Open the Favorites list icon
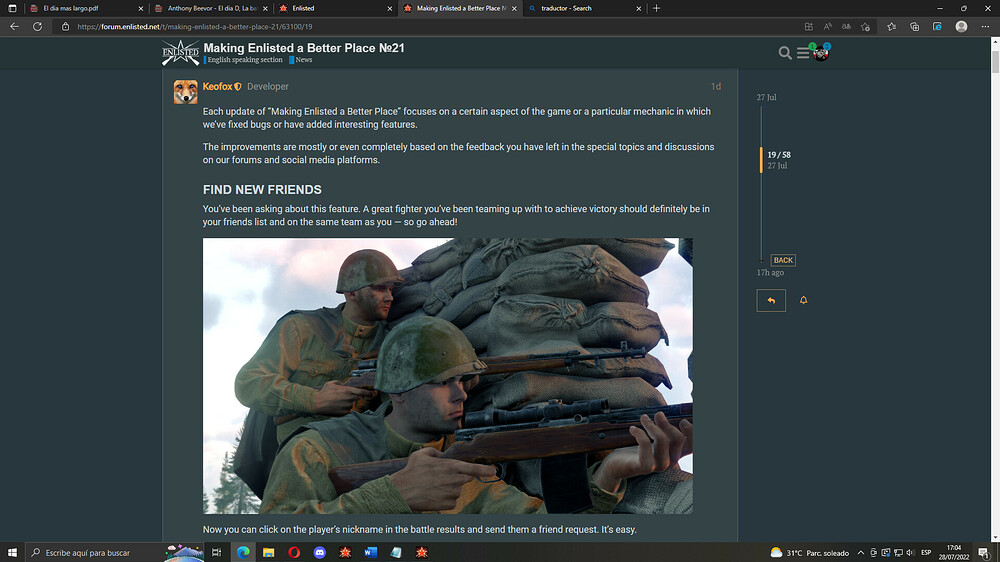Image resolution: width=1000 pixels, height=562 pixels. point(892,27)
